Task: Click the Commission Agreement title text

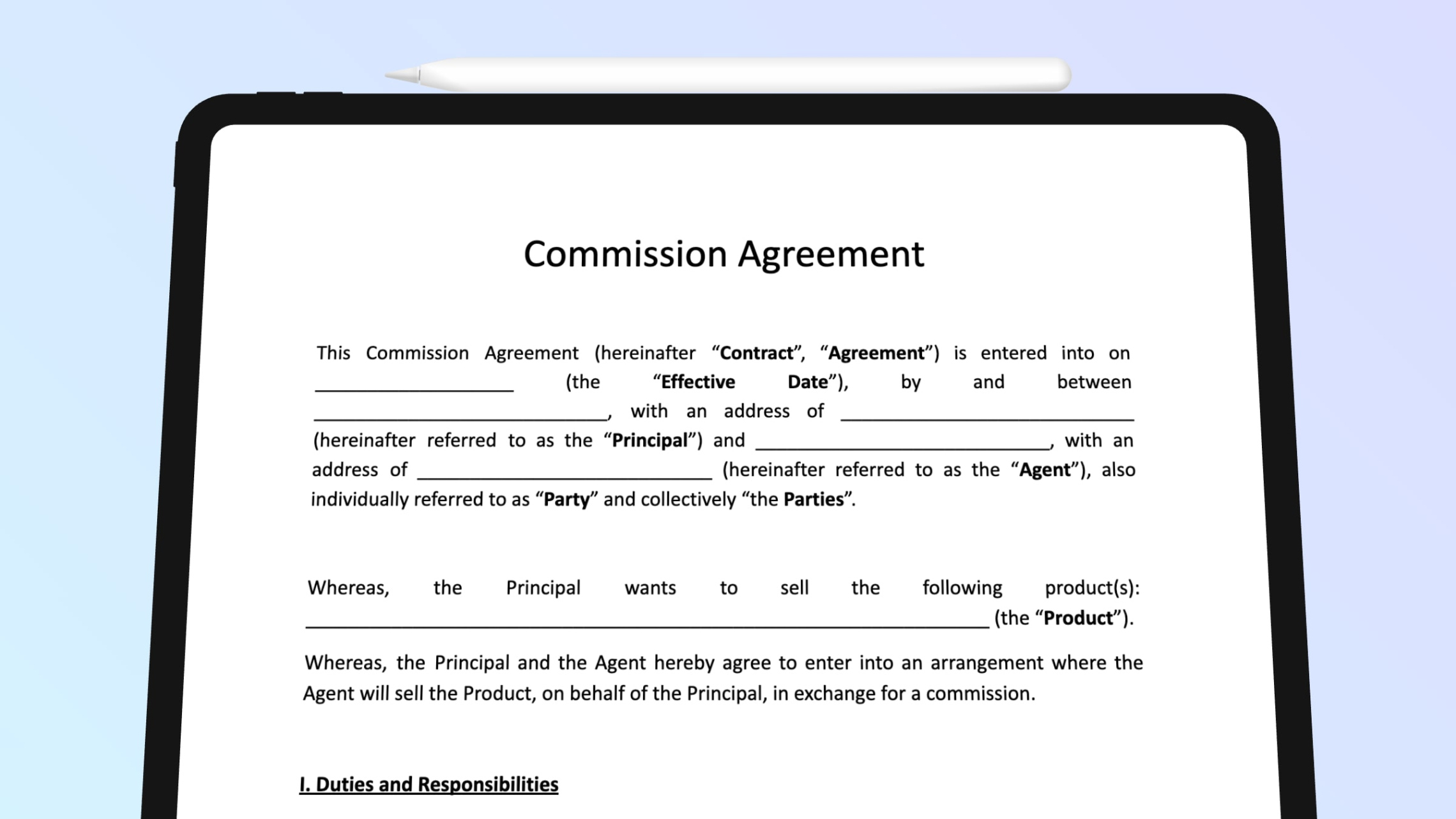Action: pyautogui.click(x=722, y=253)
